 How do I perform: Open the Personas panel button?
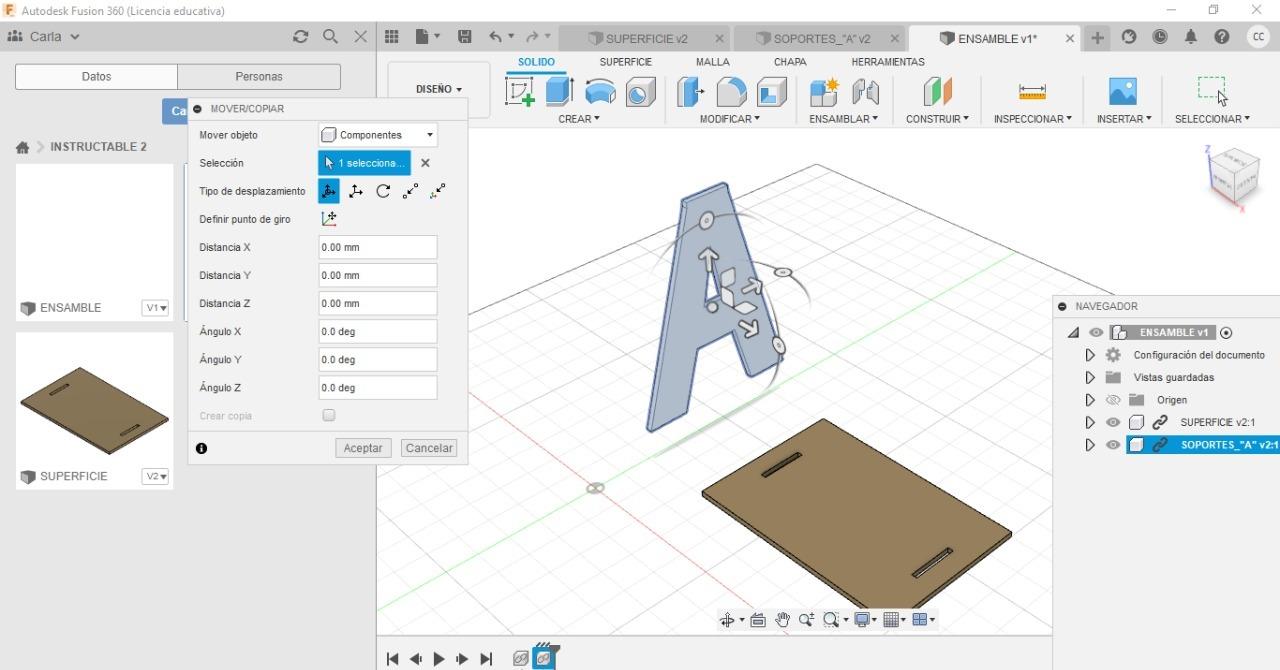pos(259,76)
